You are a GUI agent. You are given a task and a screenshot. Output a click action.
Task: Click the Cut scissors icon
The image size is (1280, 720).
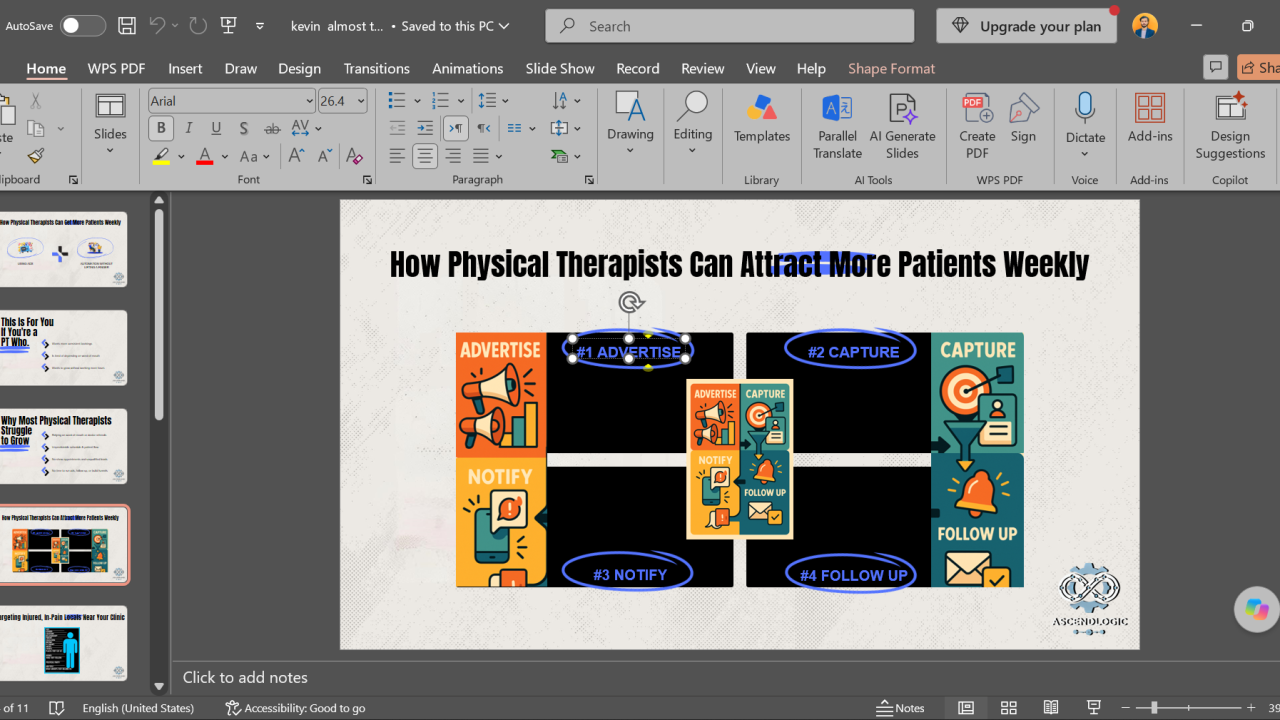(36, 101)
